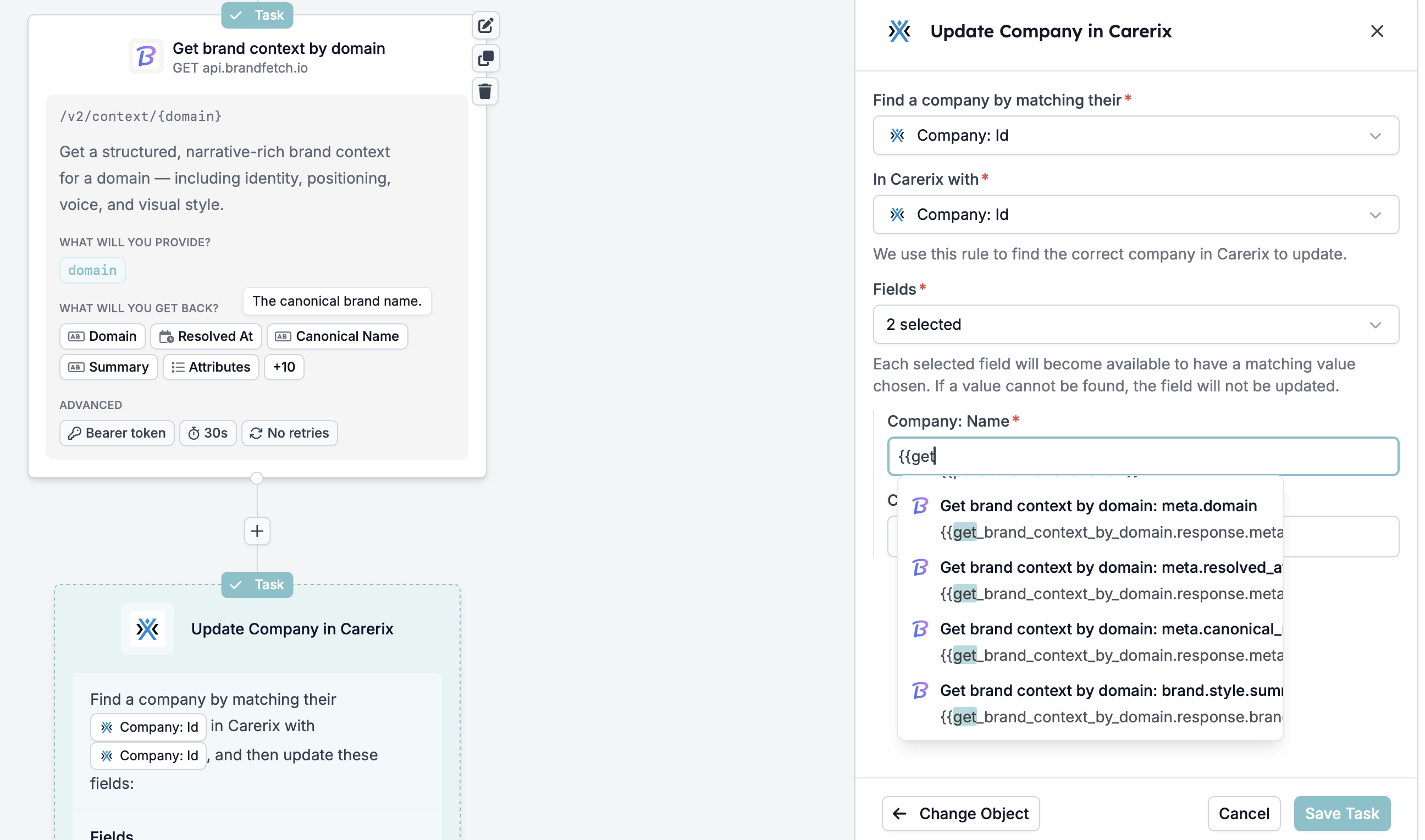This screenshot has width=1425, height=840.
Task: Click the 'GET api.brandfetch.io' subtitle
Action: click(x=240, y=68)
